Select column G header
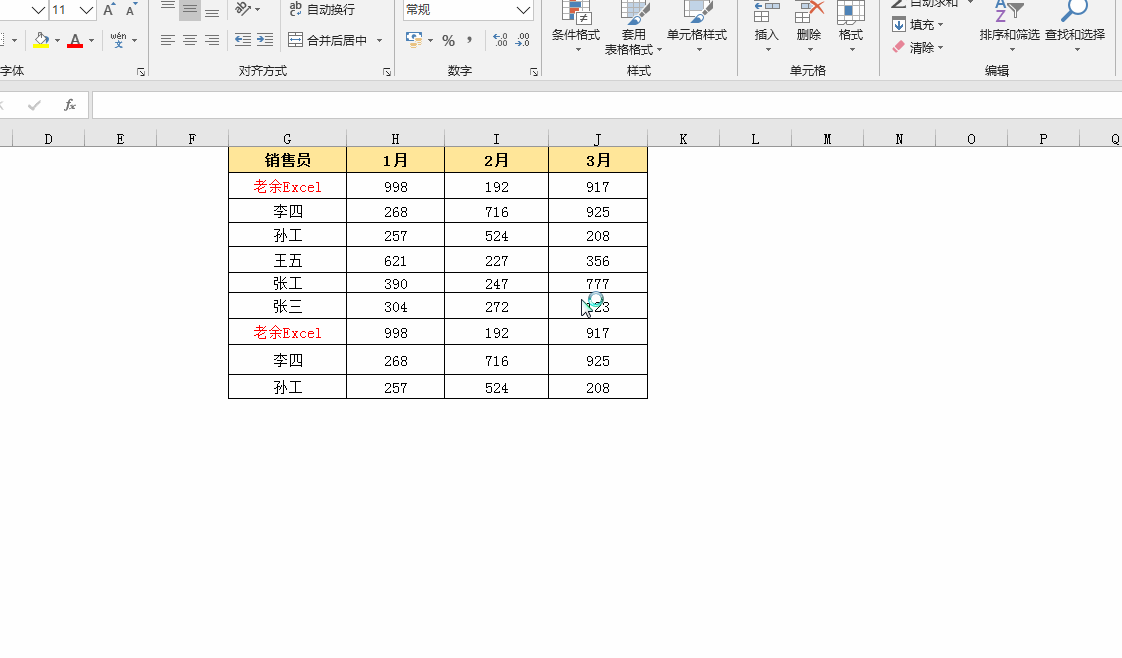 pos(287,139)
